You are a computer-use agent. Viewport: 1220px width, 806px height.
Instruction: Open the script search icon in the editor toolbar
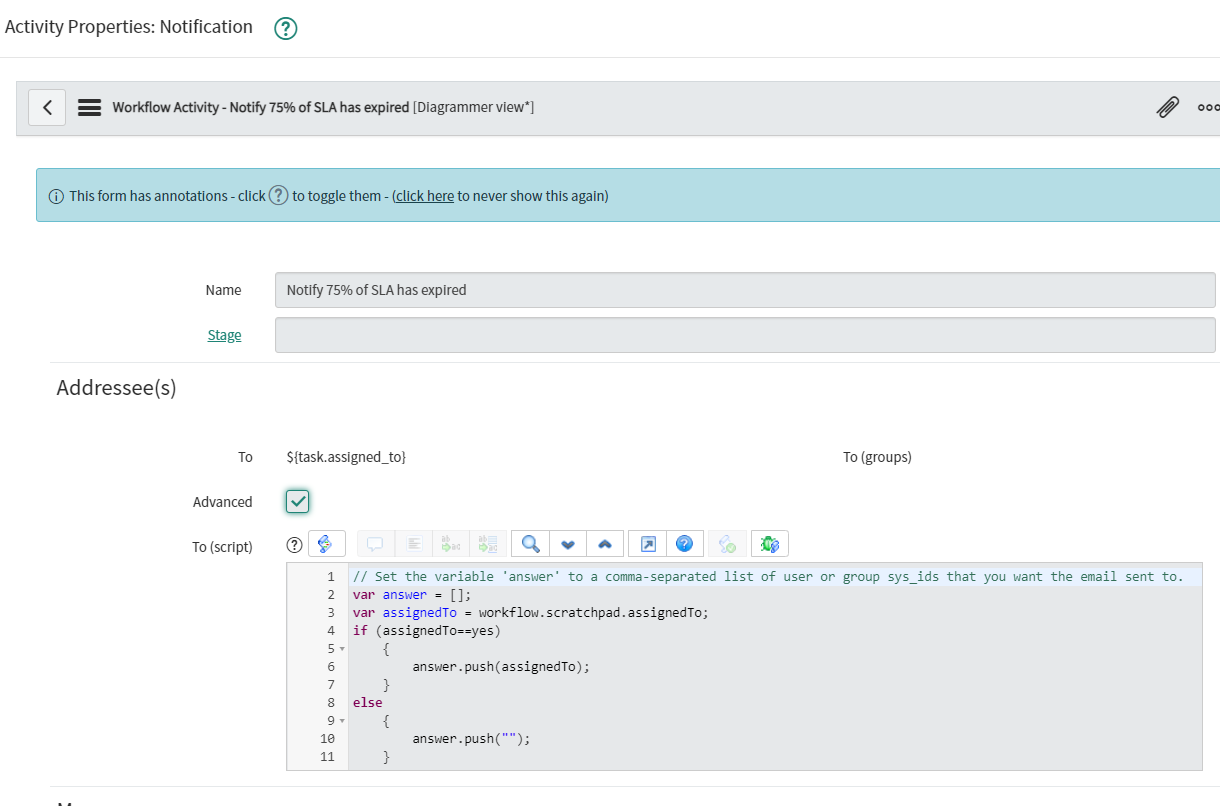530,543
